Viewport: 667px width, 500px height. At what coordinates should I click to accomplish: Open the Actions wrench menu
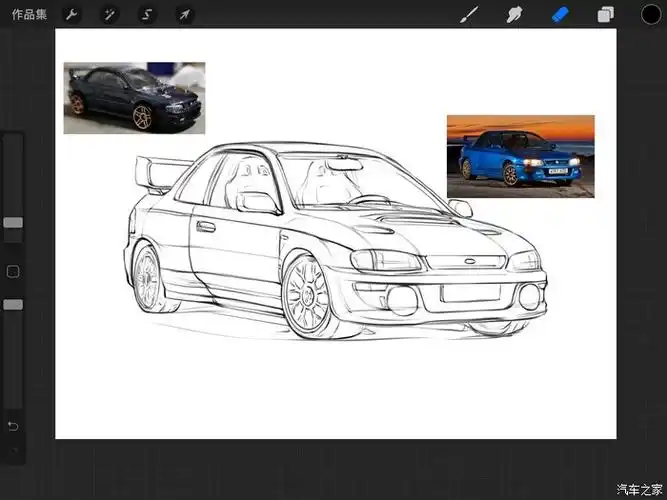pyautogui.click(x=71, y=14)
